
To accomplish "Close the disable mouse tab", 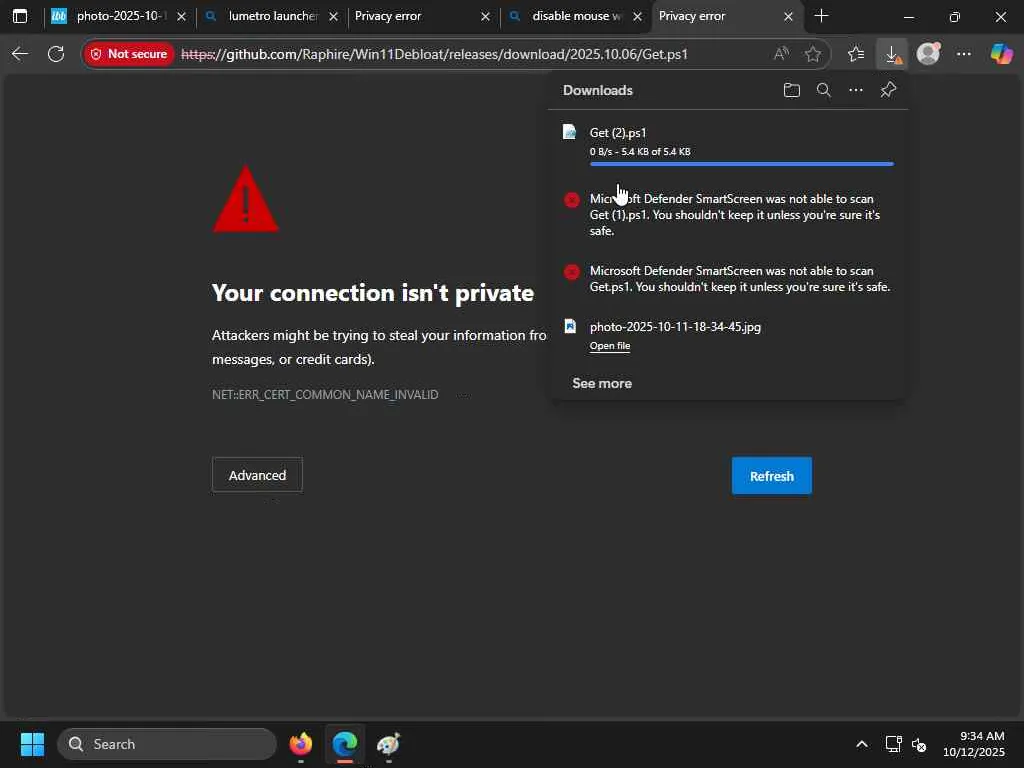I will tap(638, 17).
